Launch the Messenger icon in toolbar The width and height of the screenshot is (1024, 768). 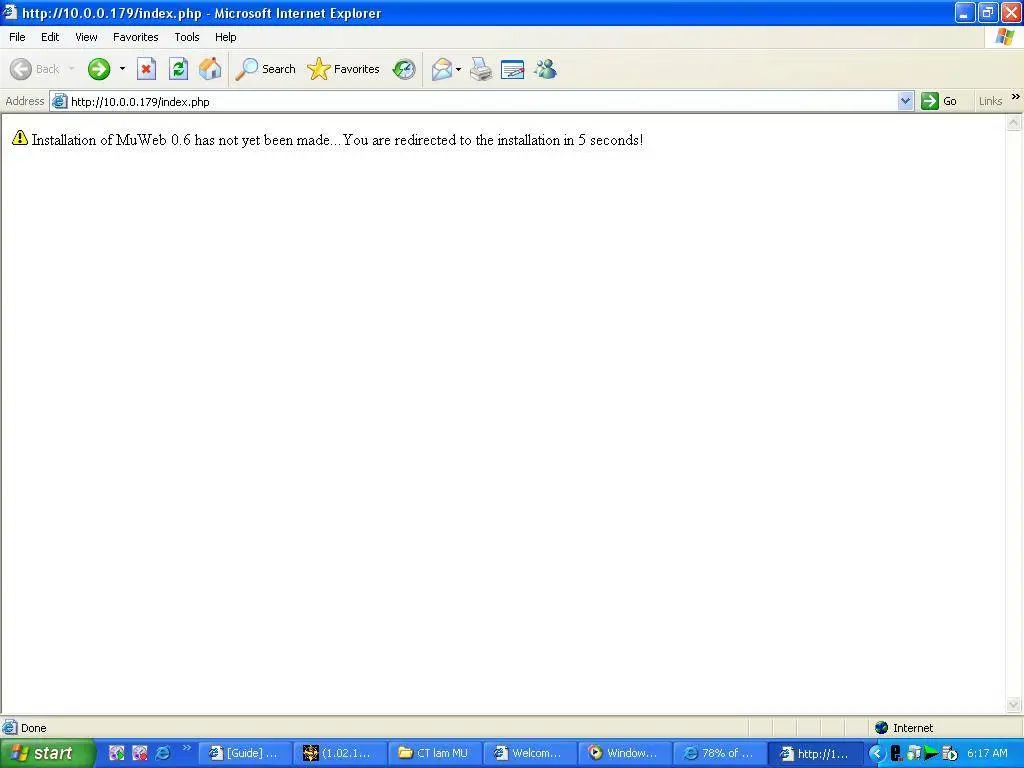pos(545,69)
